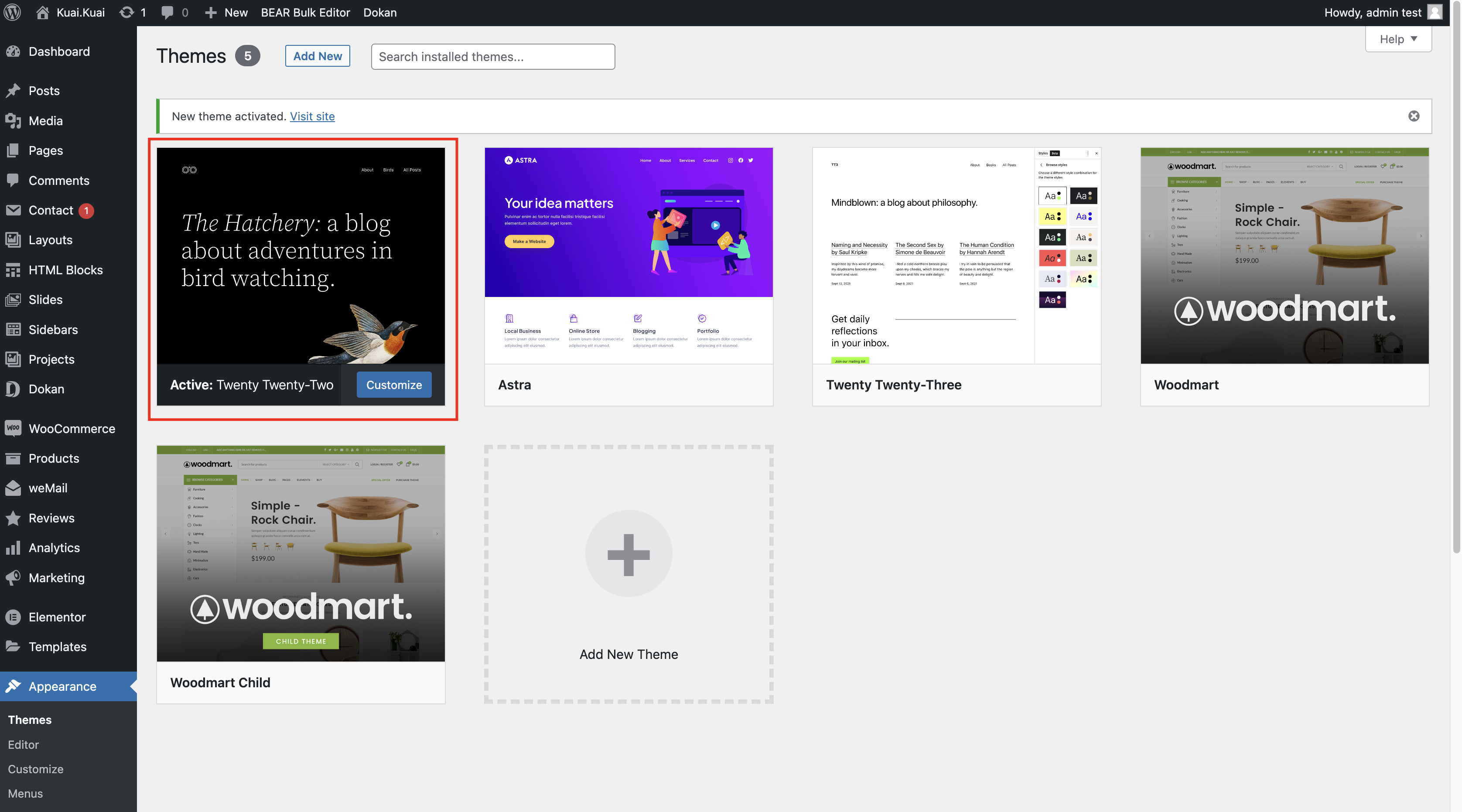Open the comments bubble icon in admin bar
This screenshot has width=1462, height=812.
[x=167, y=13]
